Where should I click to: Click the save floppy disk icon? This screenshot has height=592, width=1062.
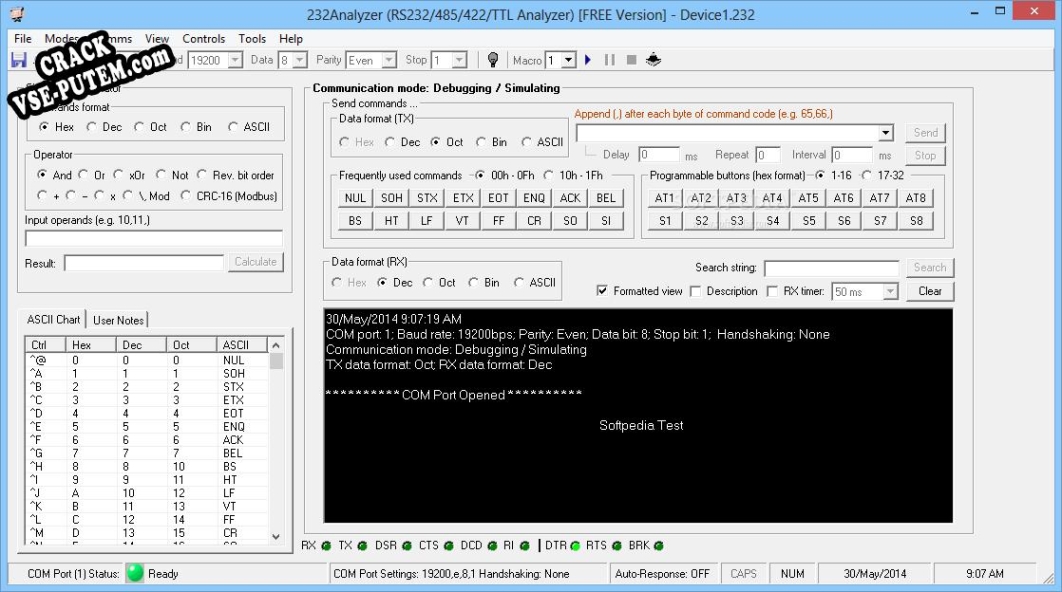19,60
